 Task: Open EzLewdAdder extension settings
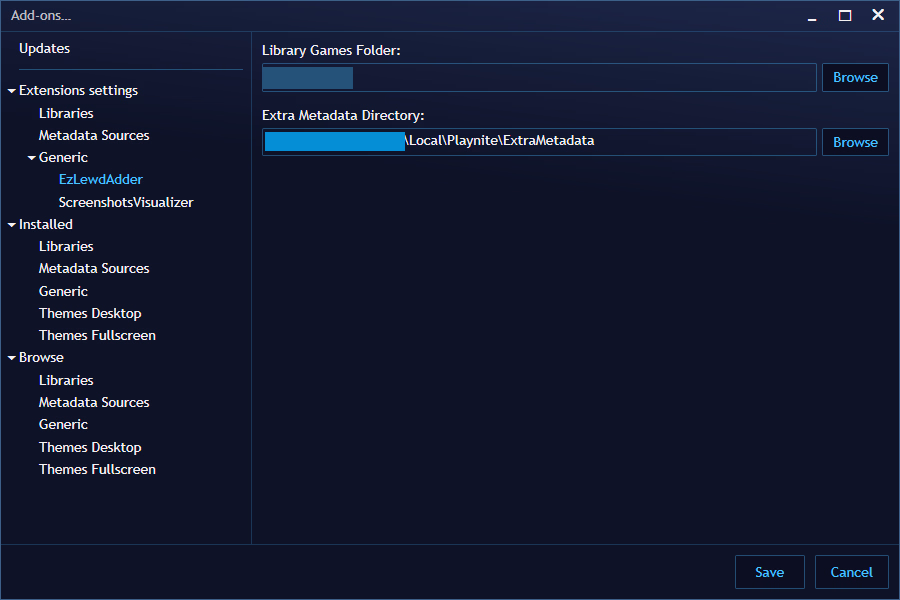(x=100, y=180)
